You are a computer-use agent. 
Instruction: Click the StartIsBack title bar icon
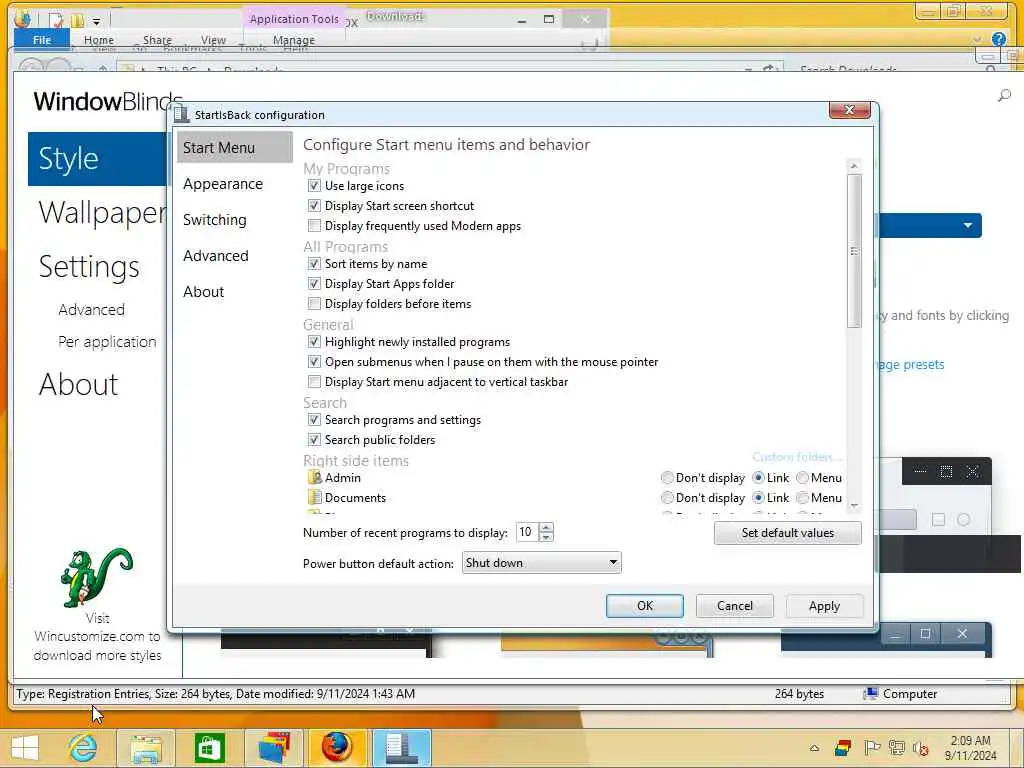click(x=181, y=114)
